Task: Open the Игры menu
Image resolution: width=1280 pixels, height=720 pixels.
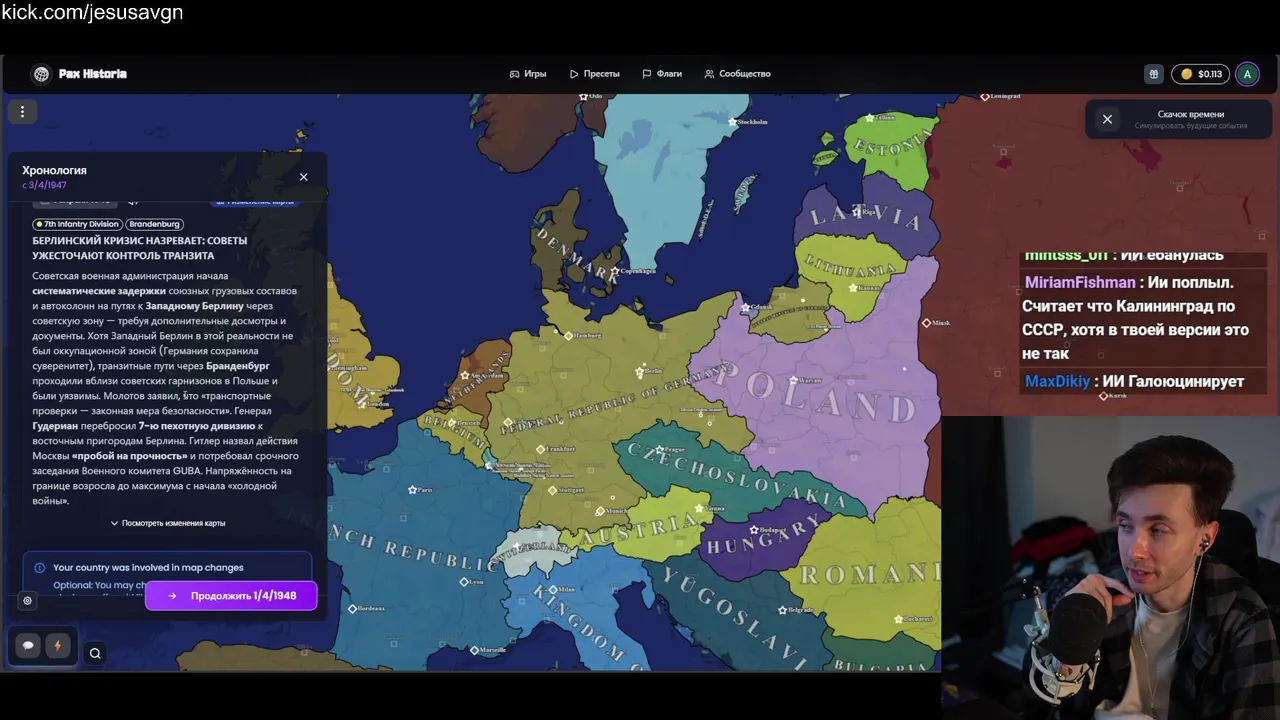Action: coord(528,74)
